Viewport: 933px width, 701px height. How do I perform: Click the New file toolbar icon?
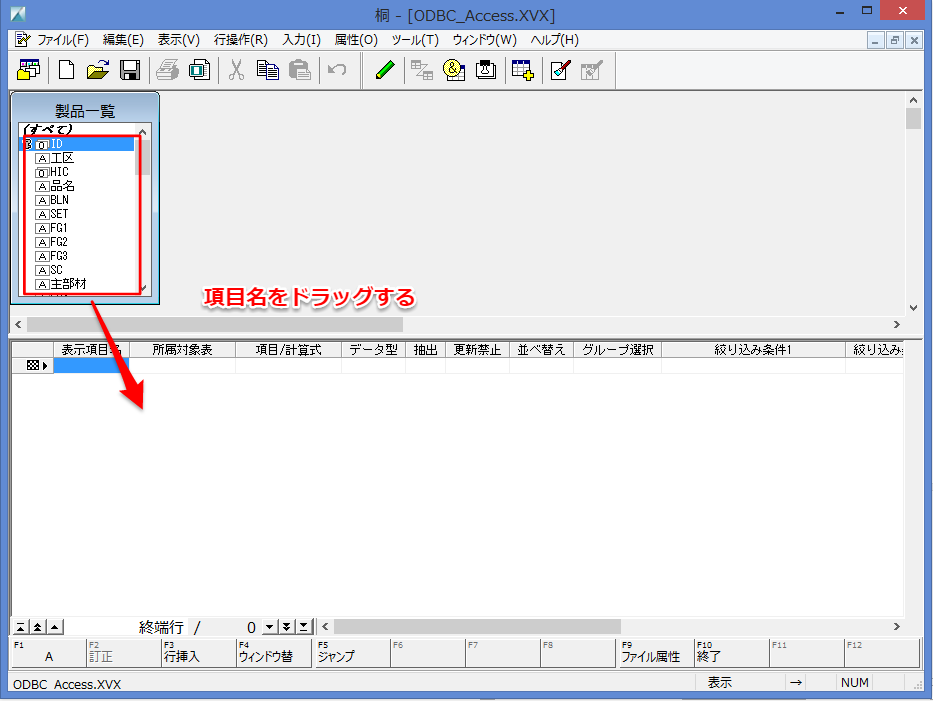[x=67, y=70]
